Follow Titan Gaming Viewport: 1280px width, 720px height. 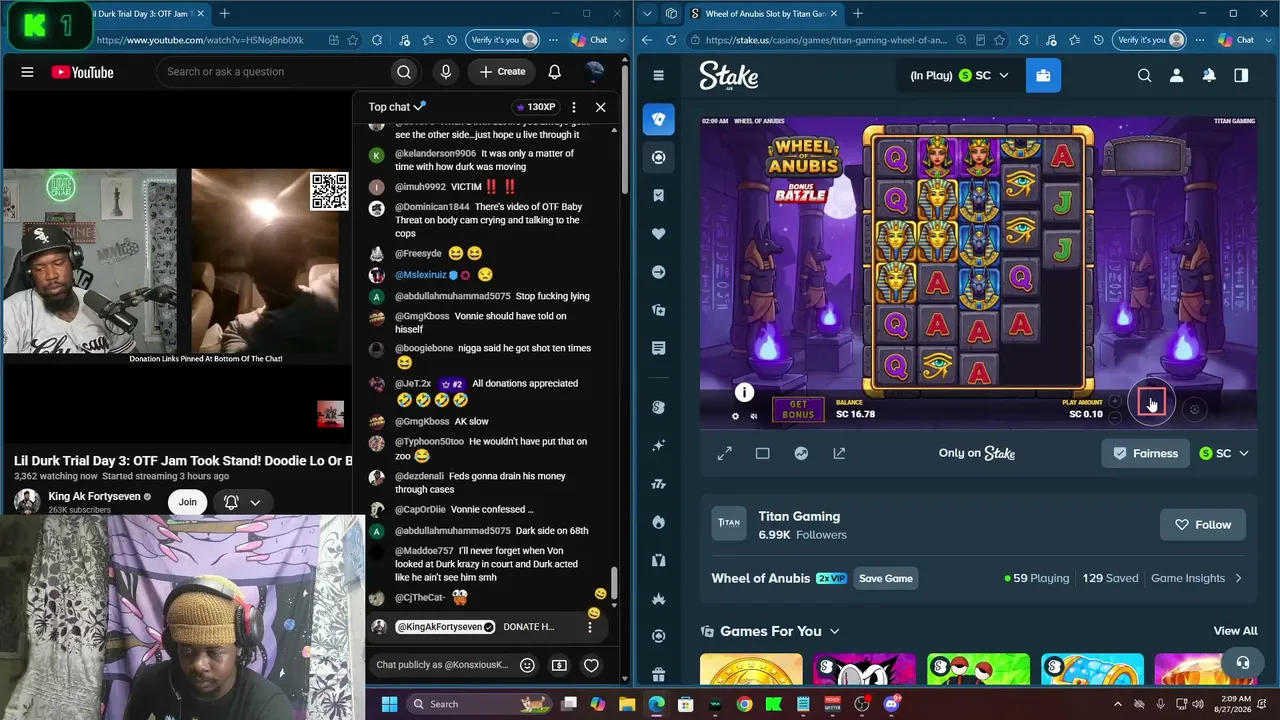point(1203,525)
